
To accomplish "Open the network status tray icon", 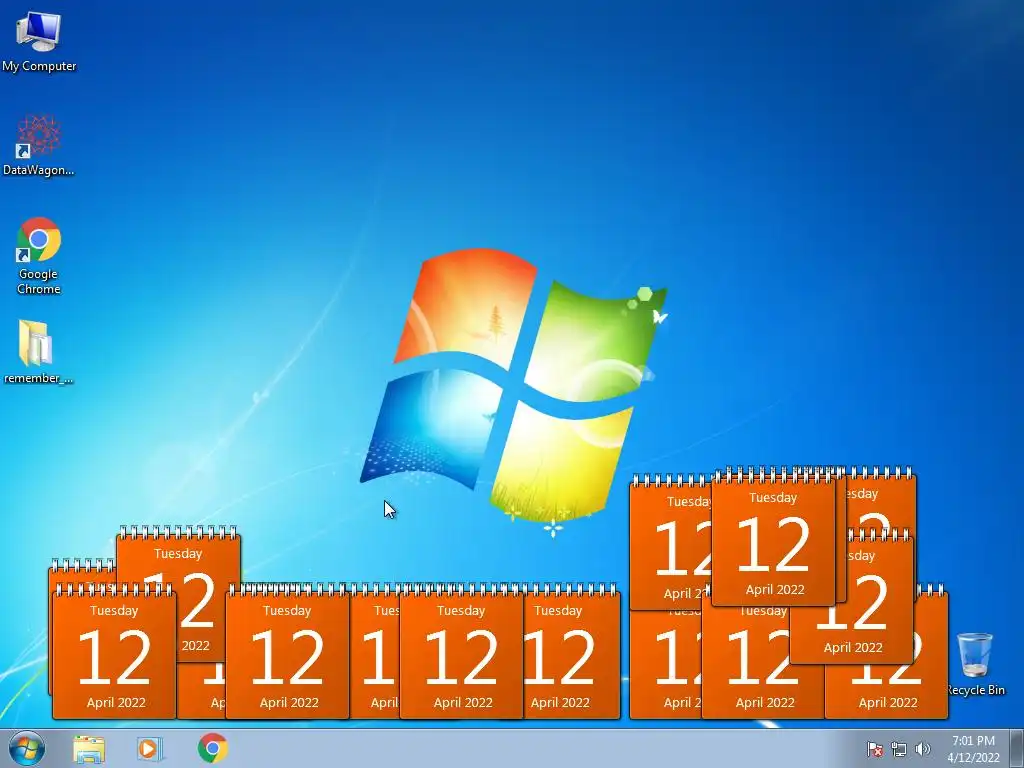I will pyautogui.click(x=899, y=750).
